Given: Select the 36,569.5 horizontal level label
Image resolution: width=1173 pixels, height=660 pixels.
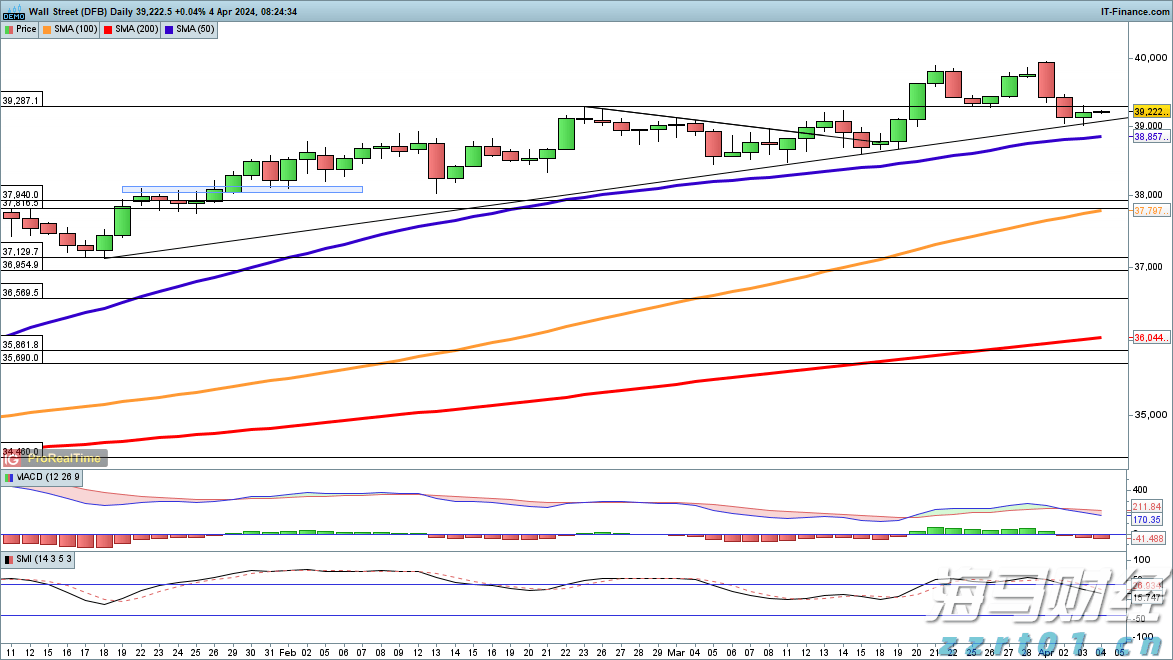Looking at the screenshot, I should click(x=21, y=293).
